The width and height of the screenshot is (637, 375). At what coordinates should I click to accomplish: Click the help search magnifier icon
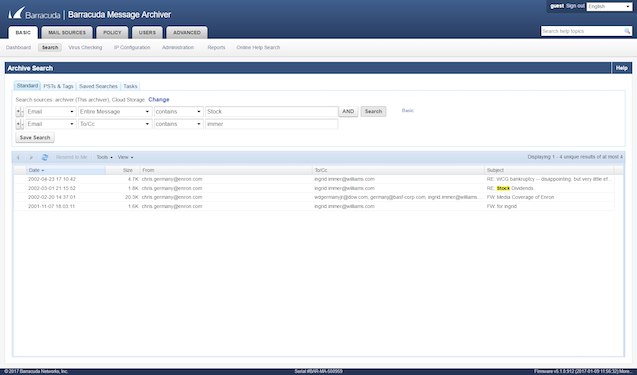[x=627, y=31]
